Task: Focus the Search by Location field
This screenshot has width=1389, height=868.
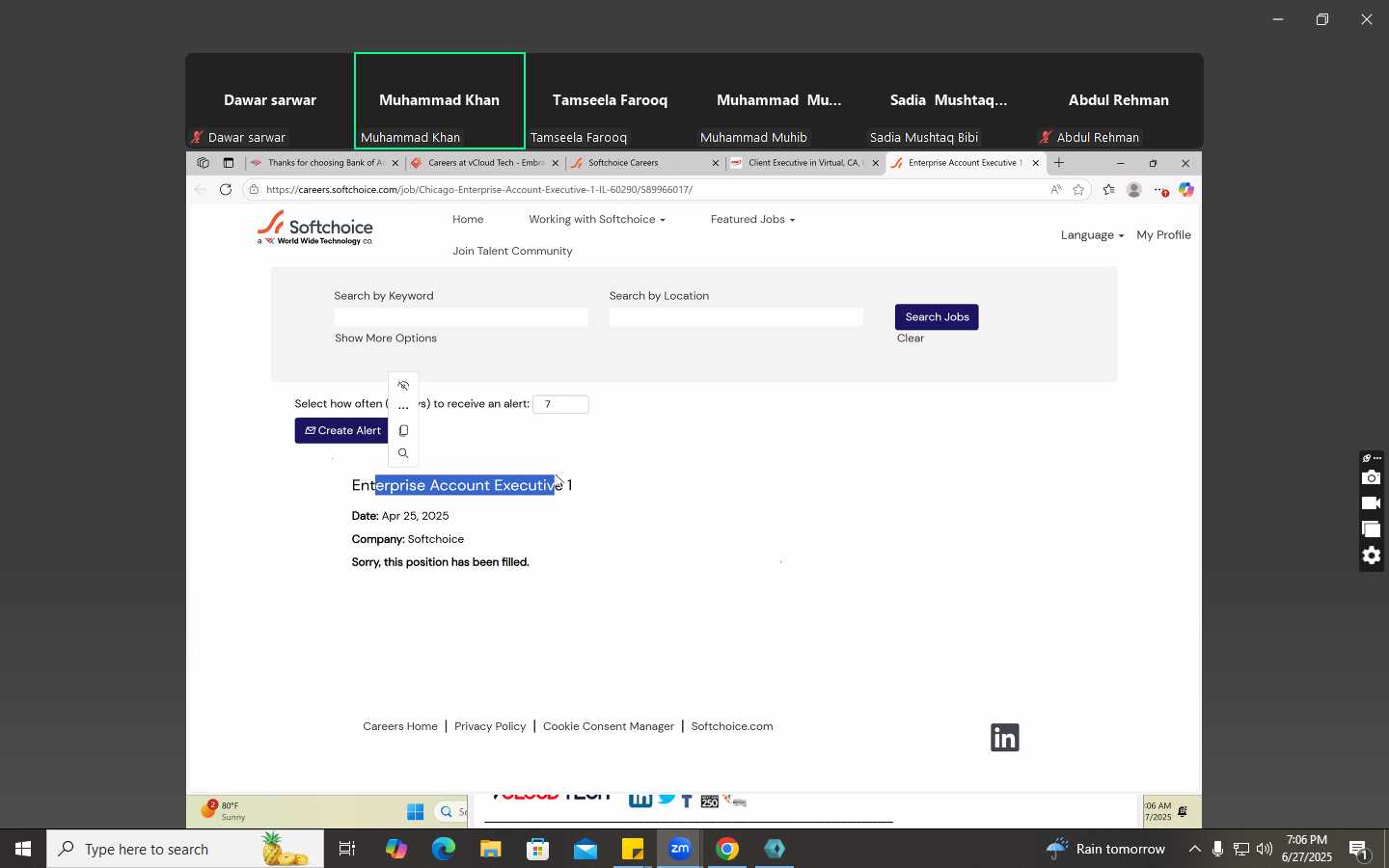Action: (x=736, y=317)
